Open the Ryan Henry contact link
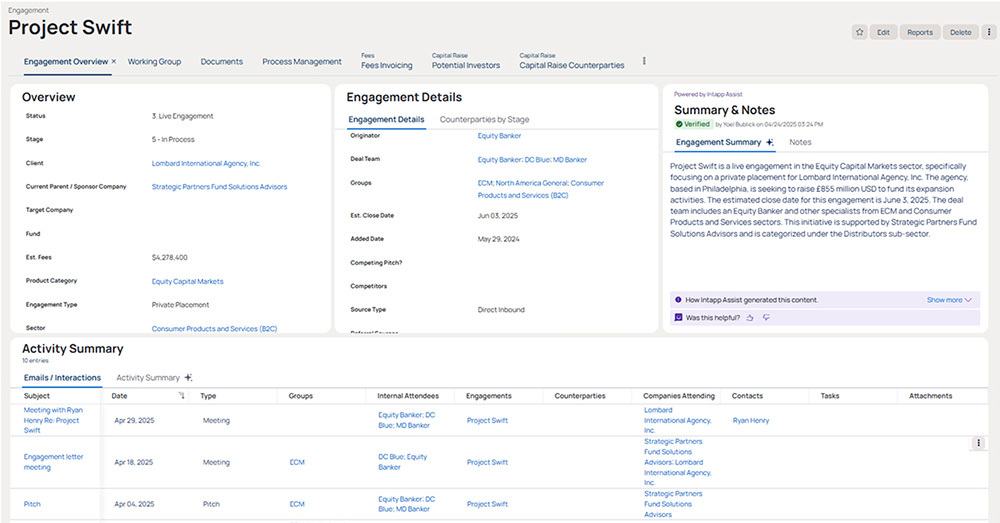The width and height of the screenshot is (1000, 523). click(x=750, y=421)
